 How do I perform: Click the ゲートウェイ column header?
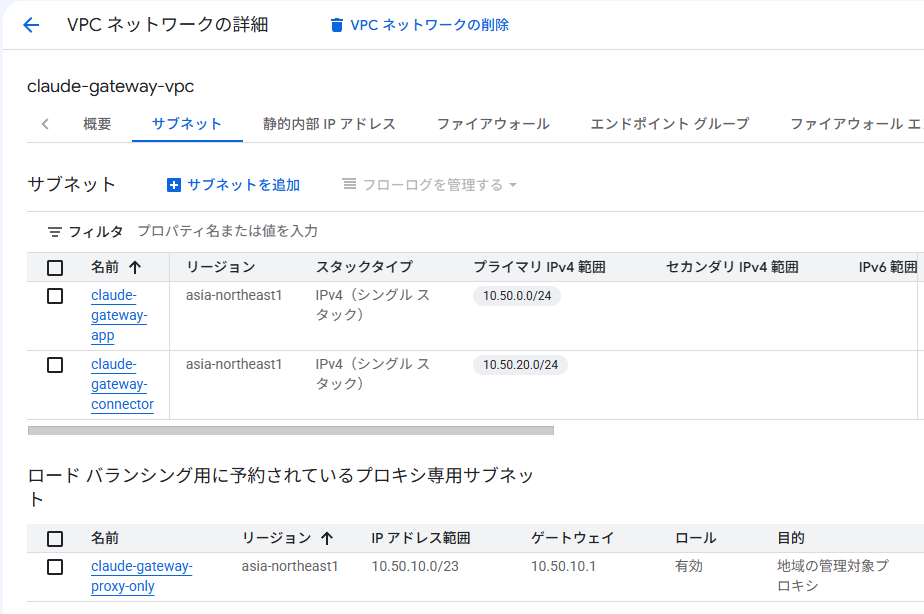coord(572,538)
